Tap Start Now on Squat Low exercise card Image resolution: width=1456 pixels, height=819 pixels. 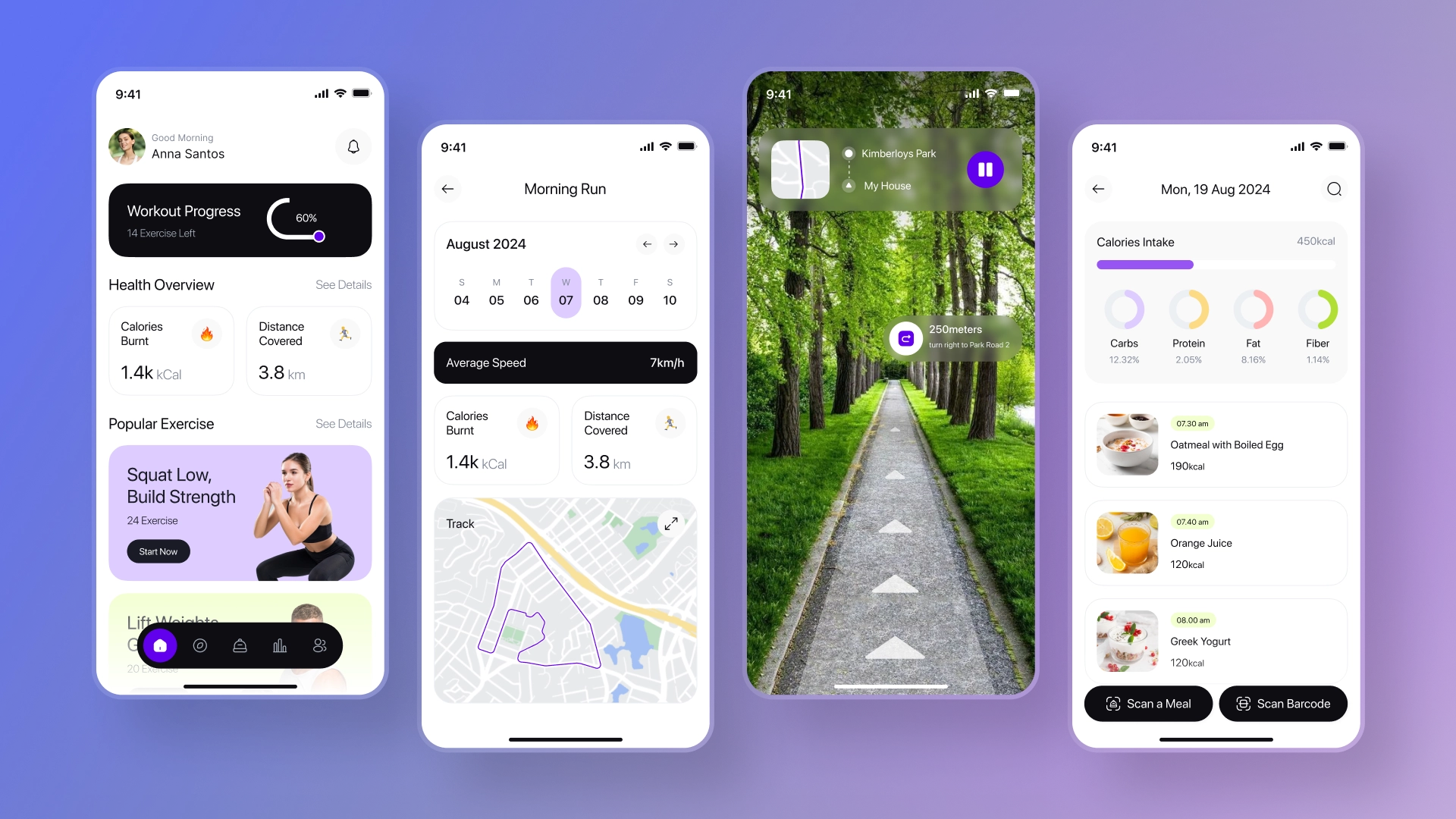tap(157, 551)
